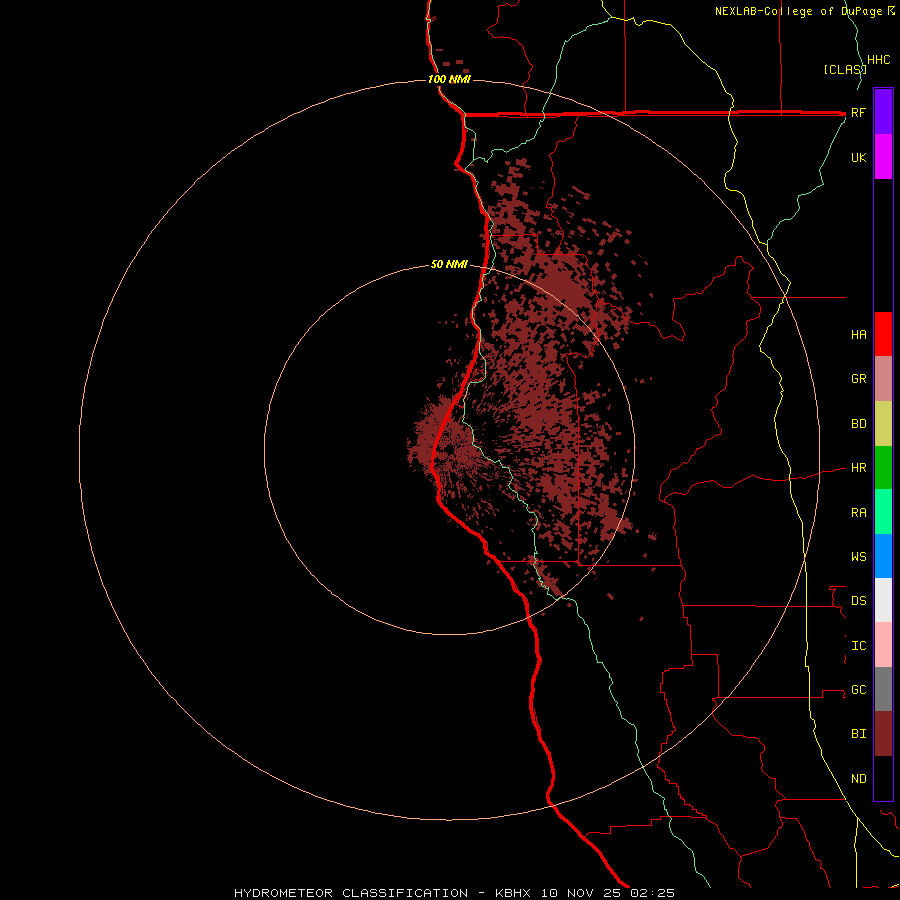Screen dimensions: 900x900
Task: Click the "RF" legend label text
Action: tap(858, 112)
